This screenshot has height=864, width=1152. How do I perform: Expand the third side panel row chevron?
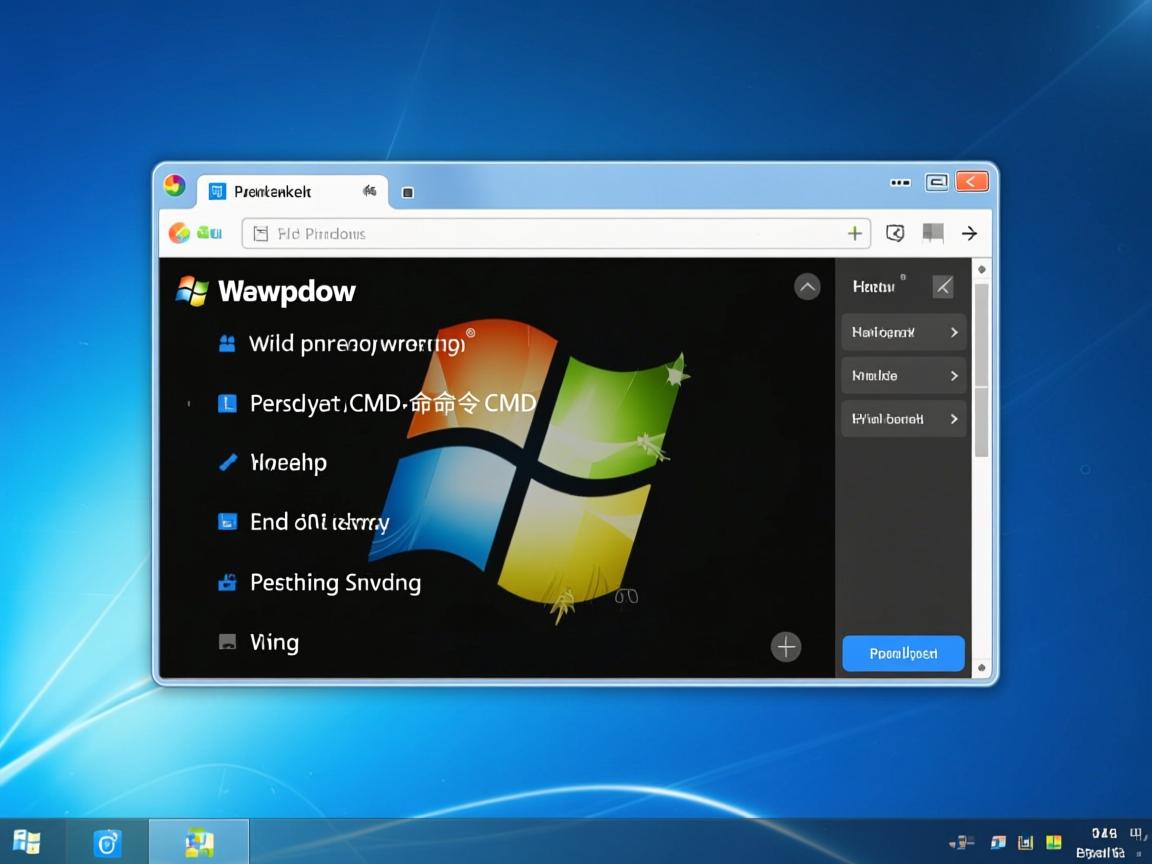(953, 419)
